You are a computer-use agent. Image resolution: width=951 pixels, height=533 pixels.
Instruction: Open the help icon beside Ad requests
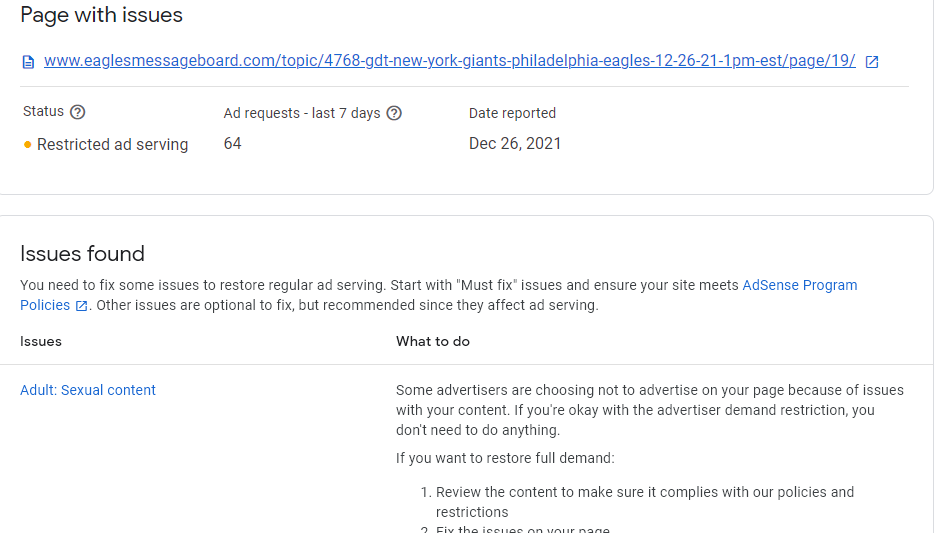[x=394, y=113]
